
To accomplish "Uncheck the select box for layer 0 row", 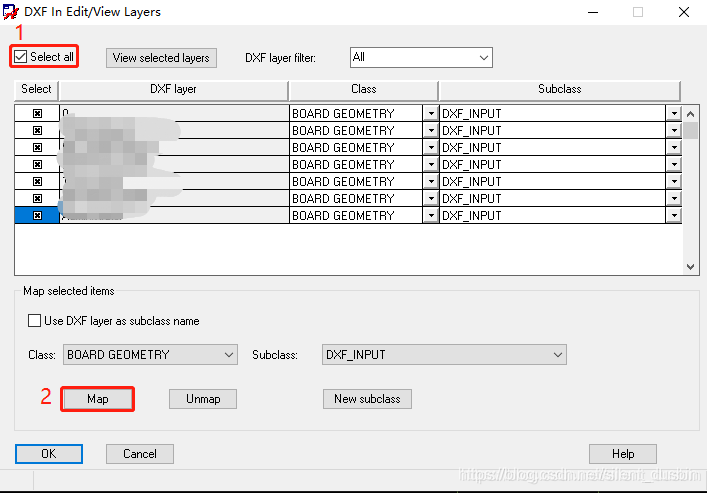I will (x=37, y=114).
